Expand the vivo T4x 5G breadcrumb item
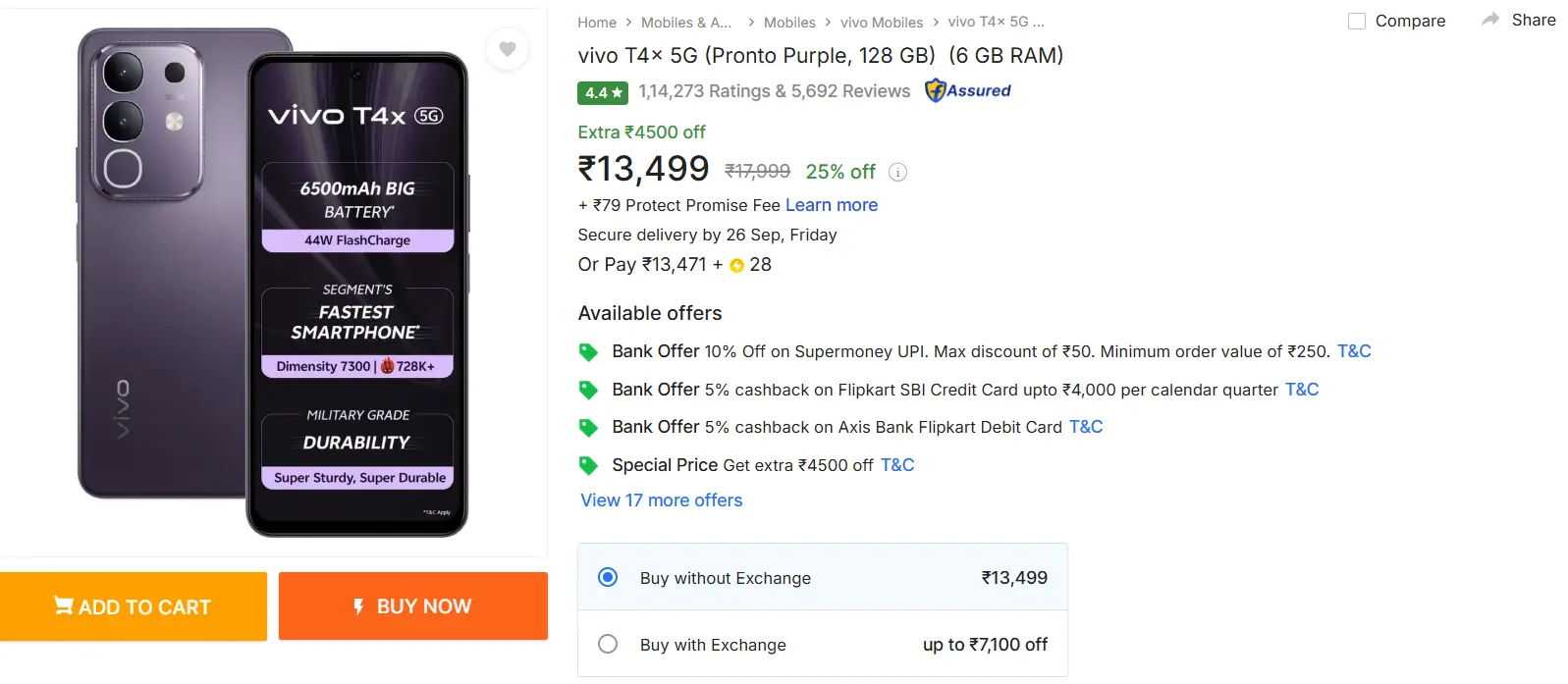The image size is (1568, 684). coord(995,22)
